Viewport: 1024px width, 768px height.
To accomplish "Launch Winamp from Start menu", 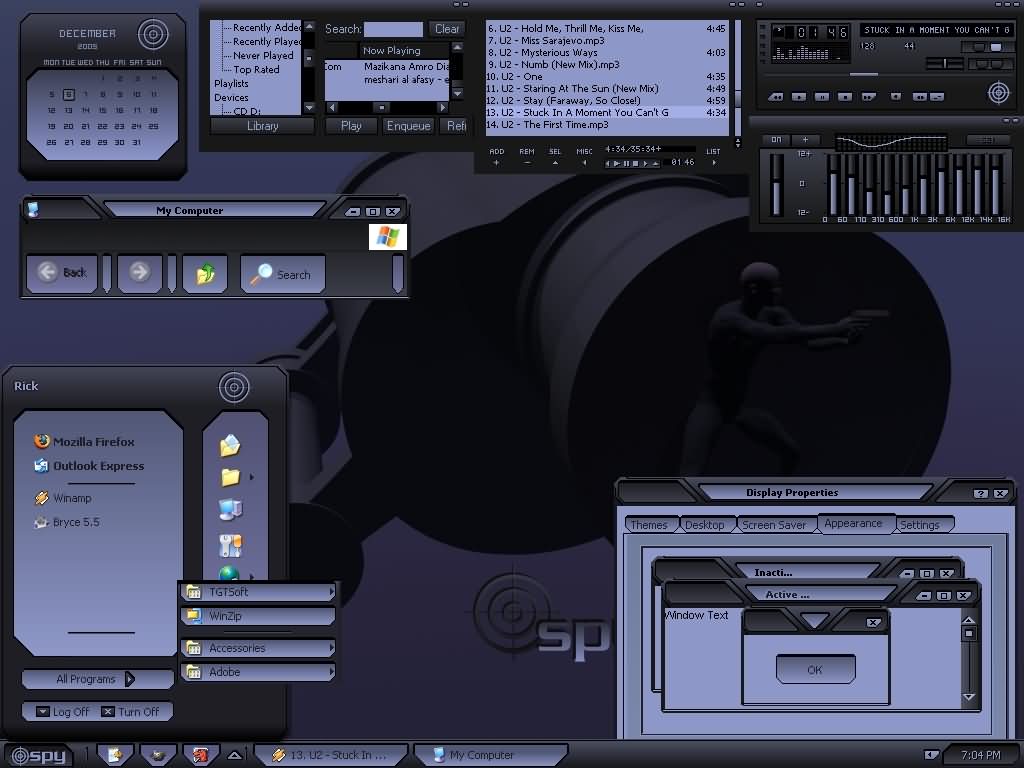I will (63, 498).
